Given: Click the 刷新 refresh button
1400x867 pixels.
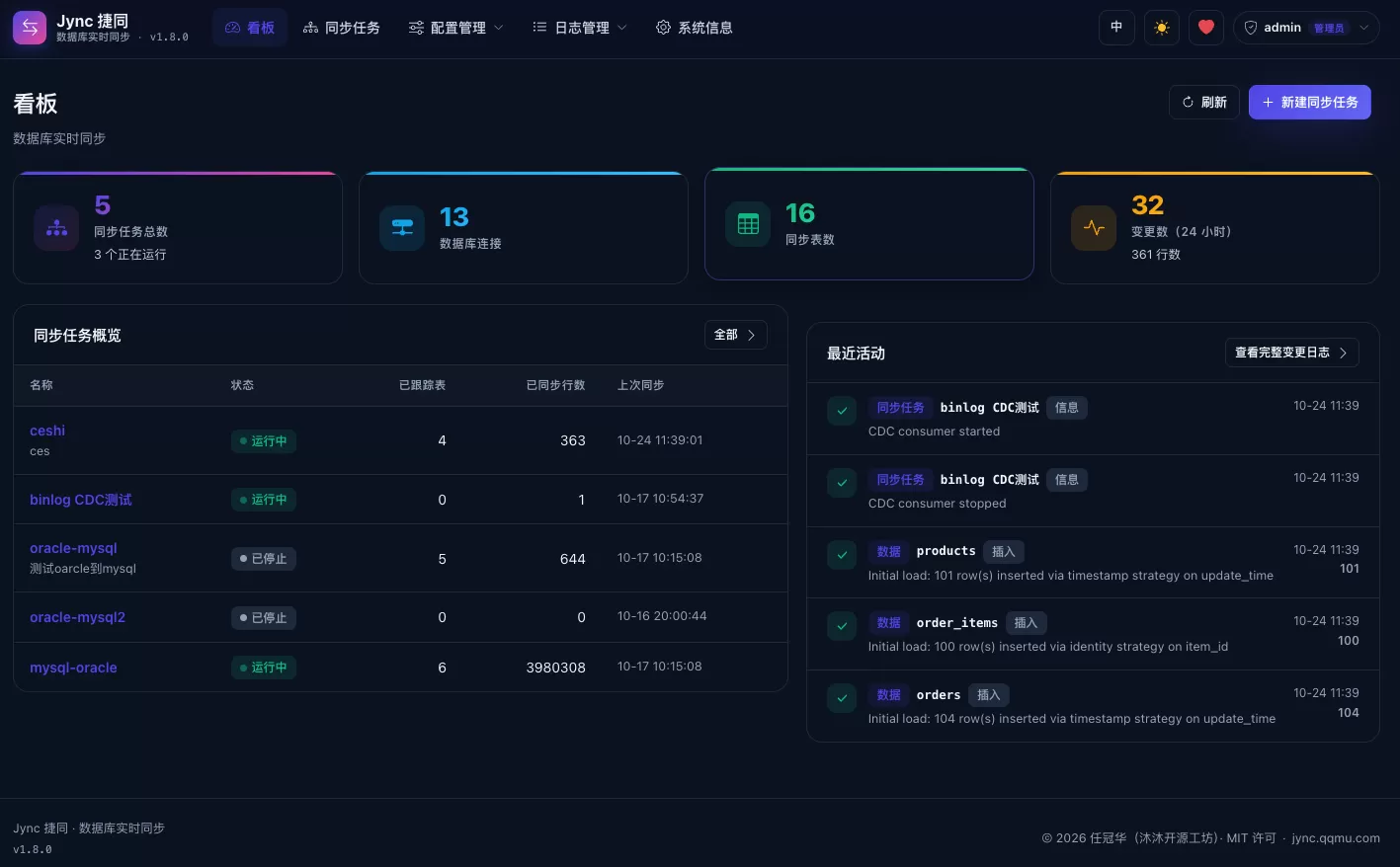Looking at the screenshot, I should [x=1204, y=102].
